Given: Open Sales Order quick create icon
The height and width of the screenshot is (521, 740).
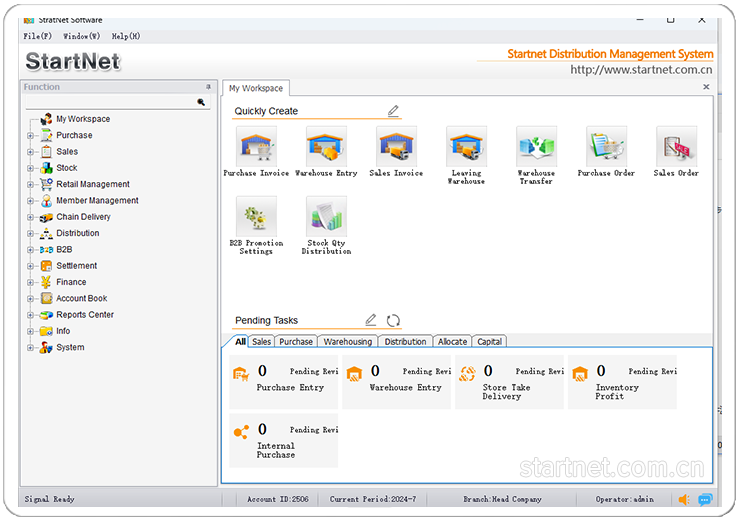Looking at the screenshot, I should (x=676, y=146).
